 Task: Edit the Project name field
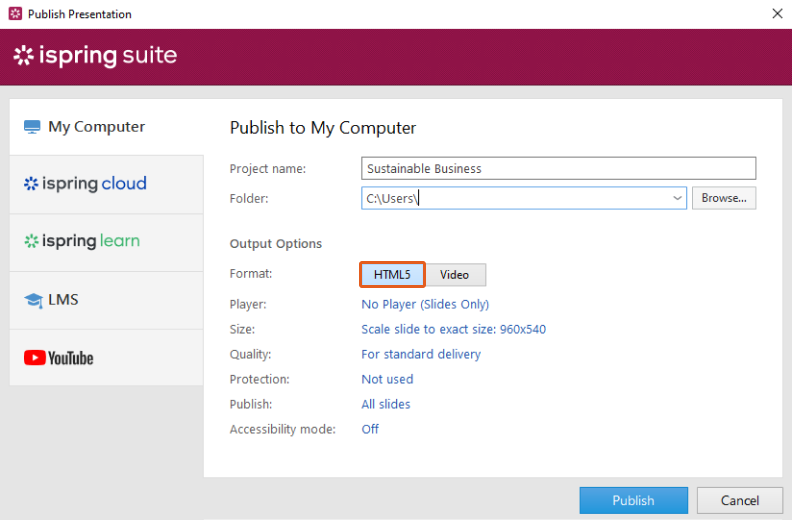(x=558, y=168)
